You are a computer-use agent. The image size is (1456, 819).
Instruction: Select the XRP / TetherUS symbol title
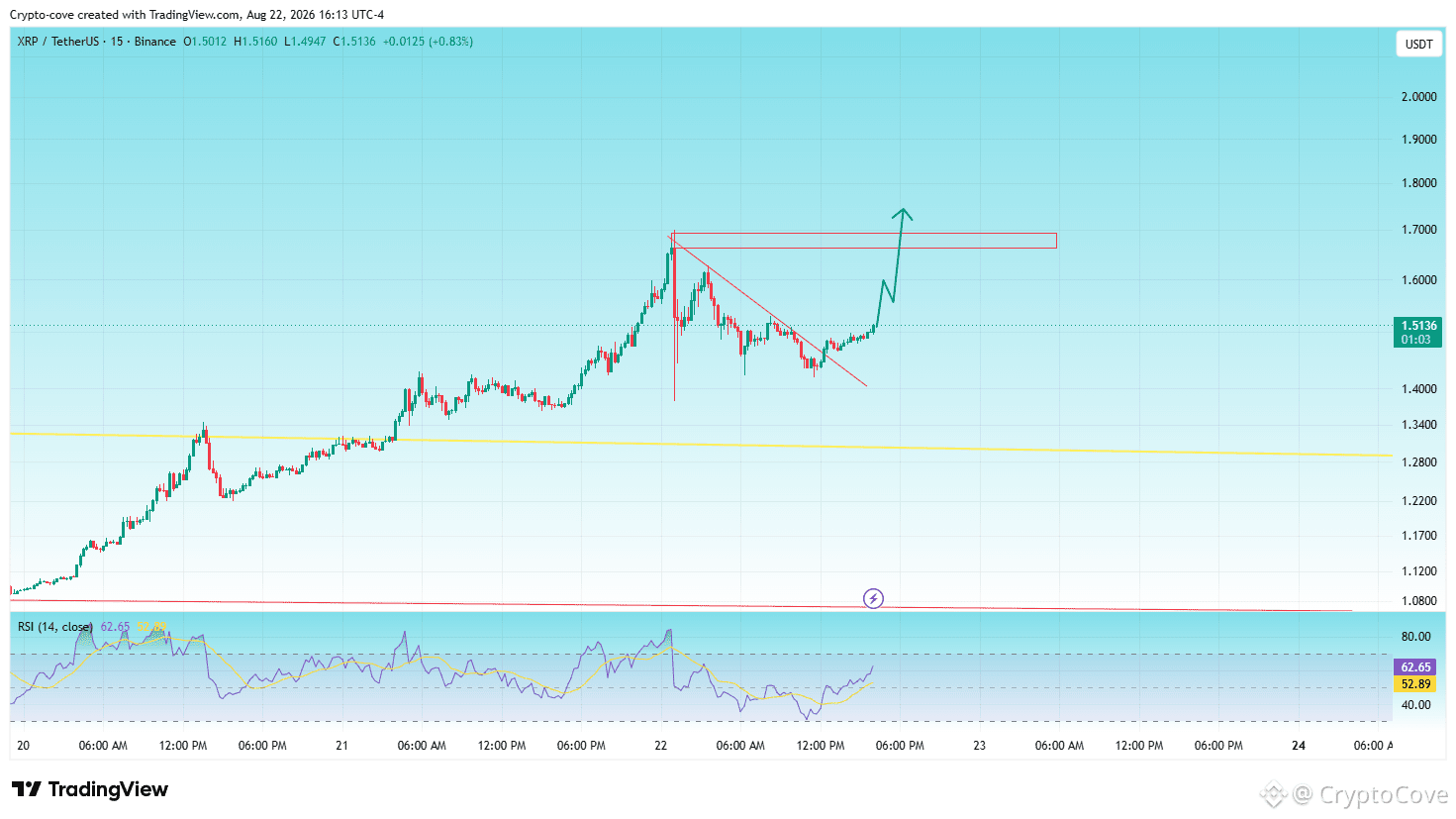58,42
